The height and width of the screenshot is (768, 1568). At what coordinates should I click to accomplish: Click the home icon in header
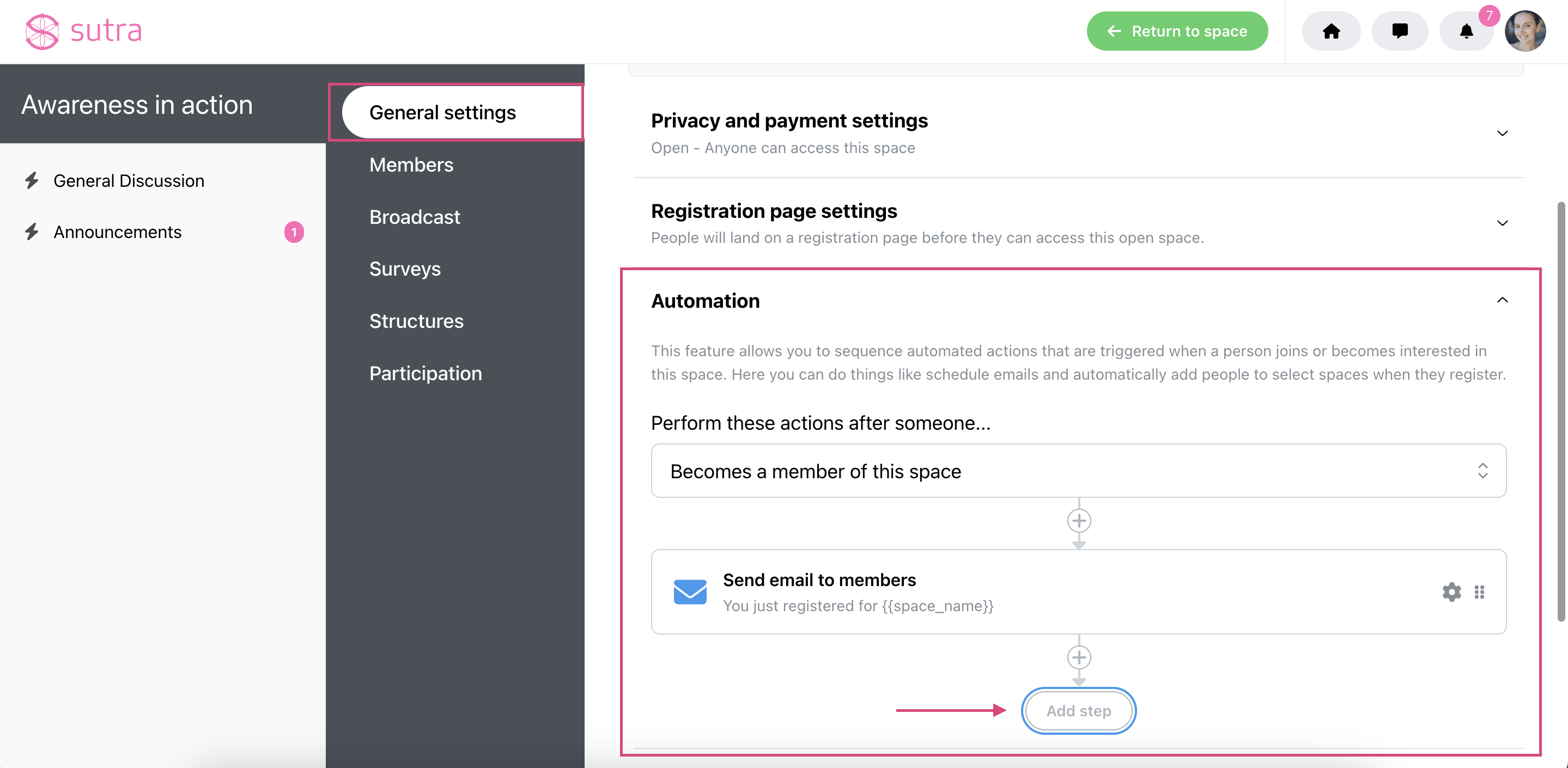pos(1330,31)
